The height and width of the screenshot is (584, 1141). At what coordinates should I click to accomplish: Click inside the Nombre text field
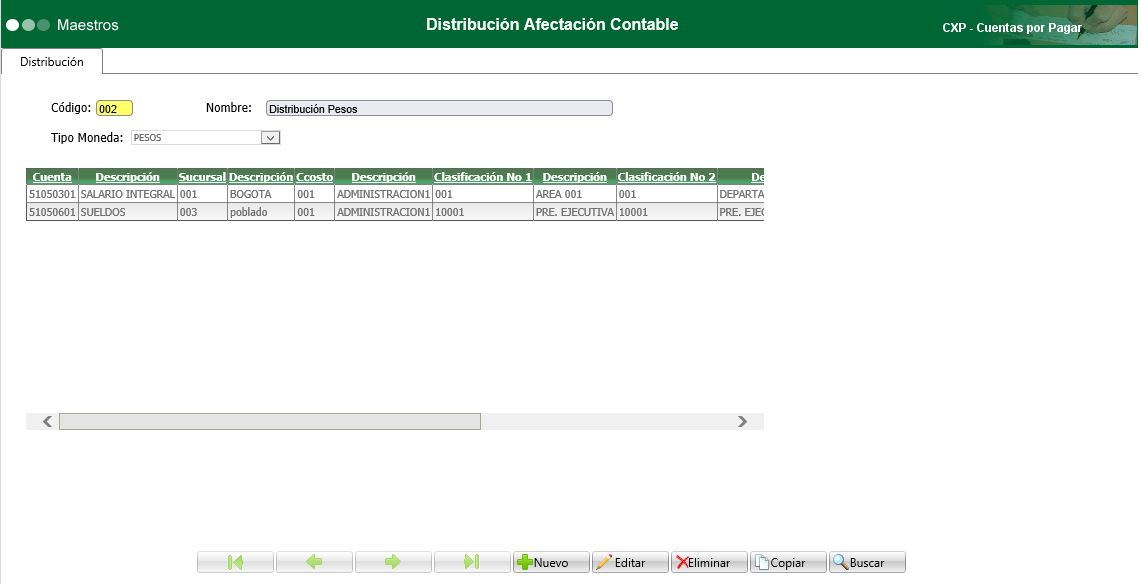(438, 107)
